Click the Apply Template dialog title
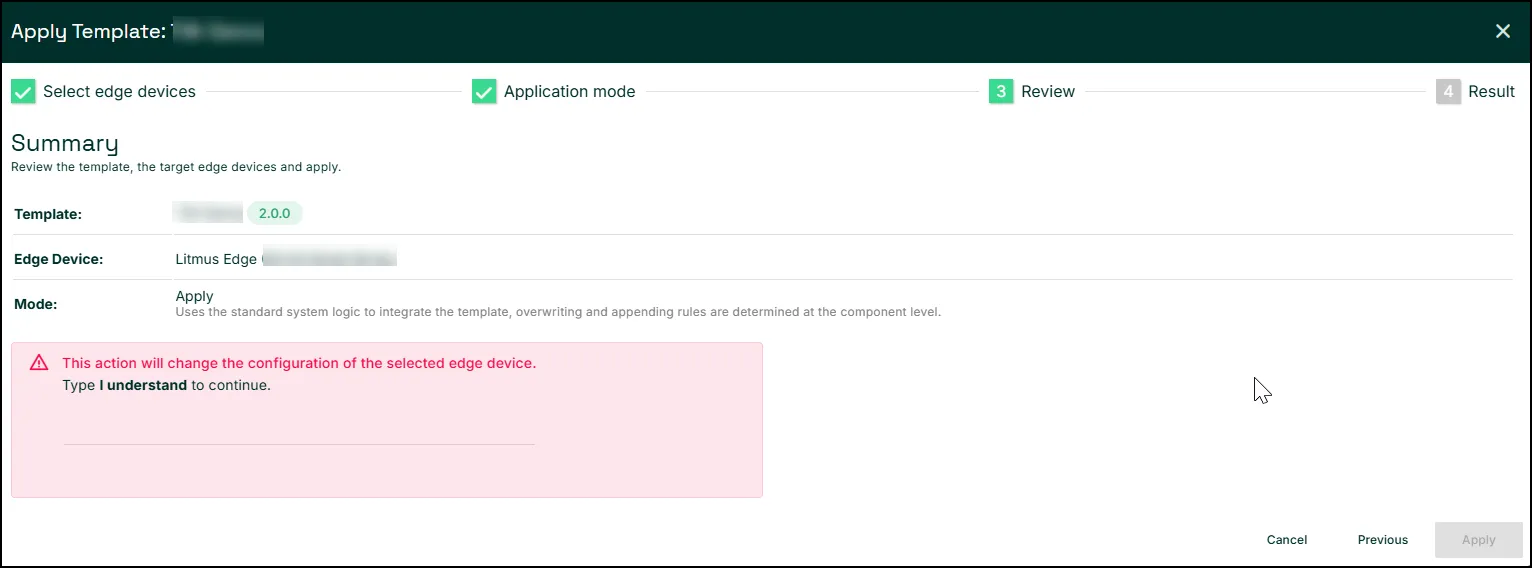The height and width of the screenshot is (568, 1532). pyautogui.click(x=137, y=32)
